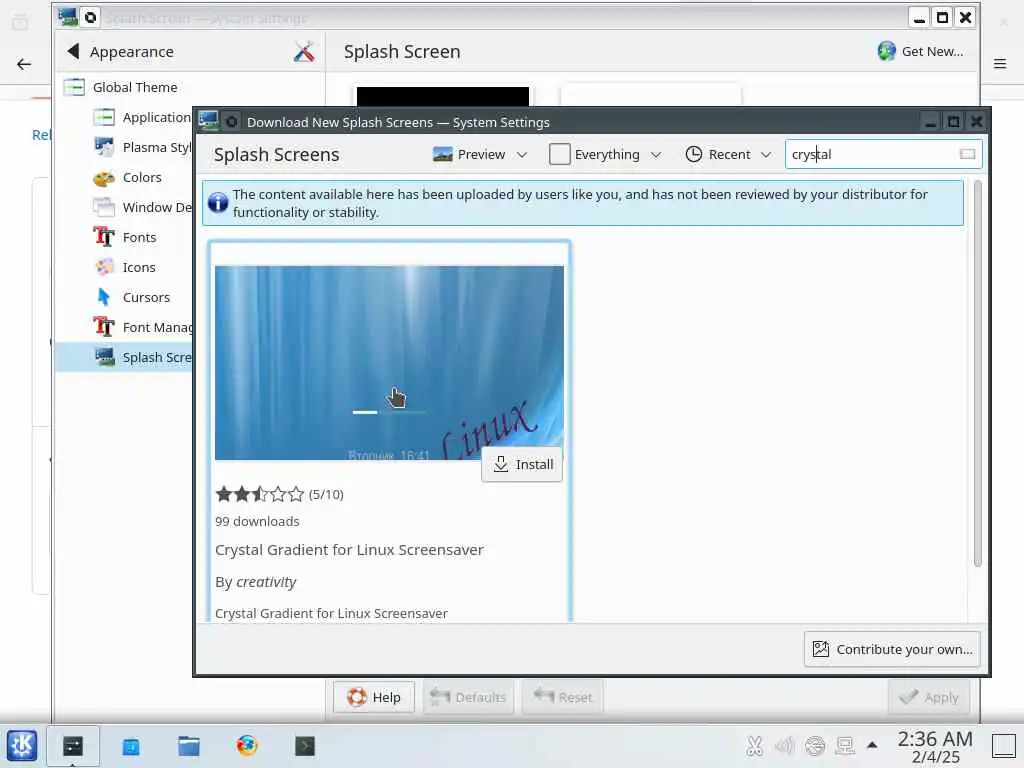This screenshot has width=1024, height=768.
Task: Select Window Decorations in the sidebar
Action: (x=142, y=208)
